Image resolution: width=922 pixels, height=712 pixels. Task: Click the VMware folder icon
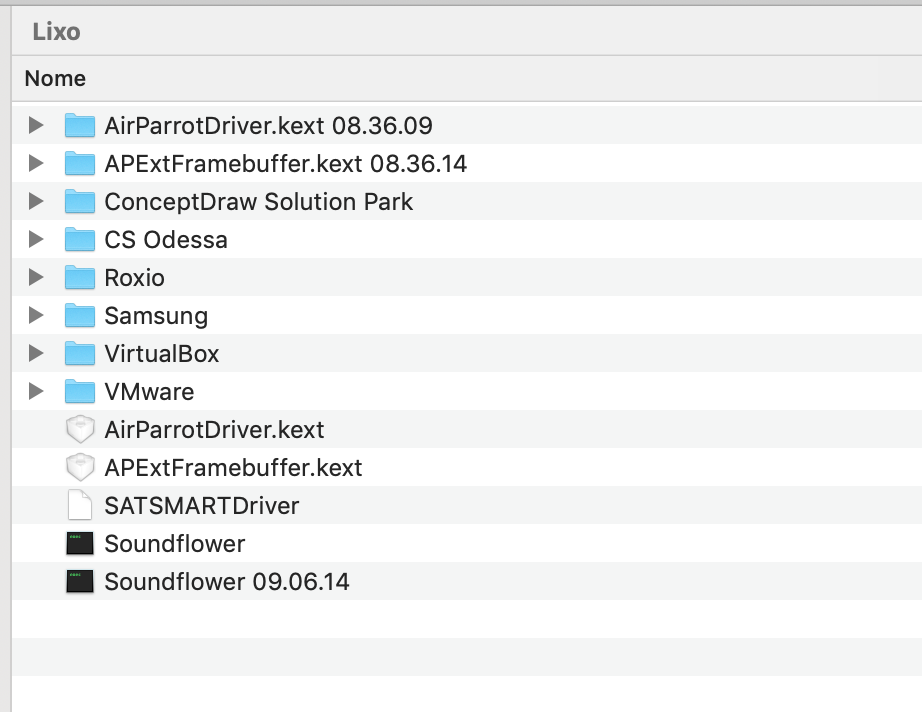(80, 391)
